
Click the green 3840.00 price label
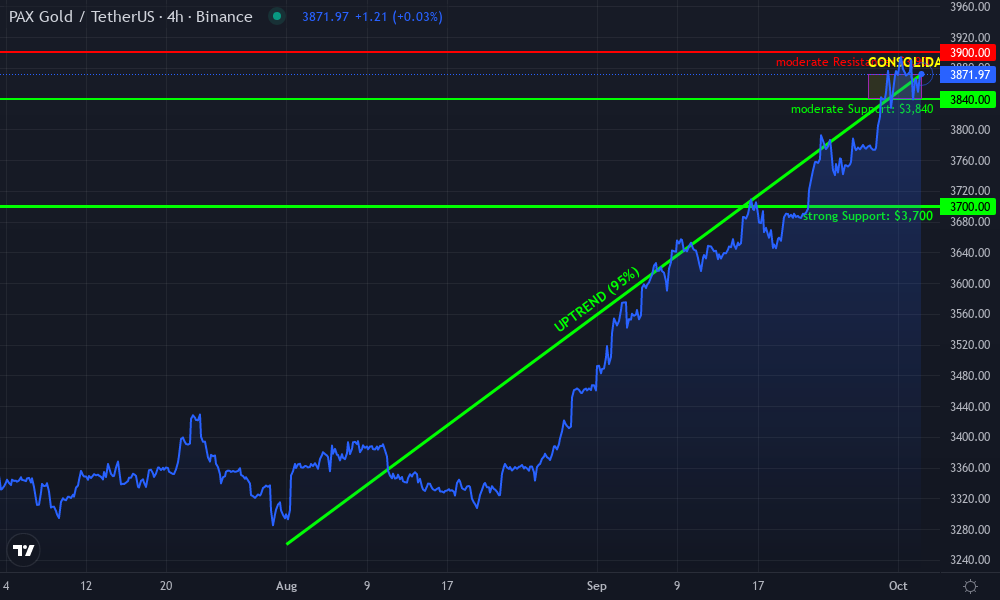click(x=969, y=99)
